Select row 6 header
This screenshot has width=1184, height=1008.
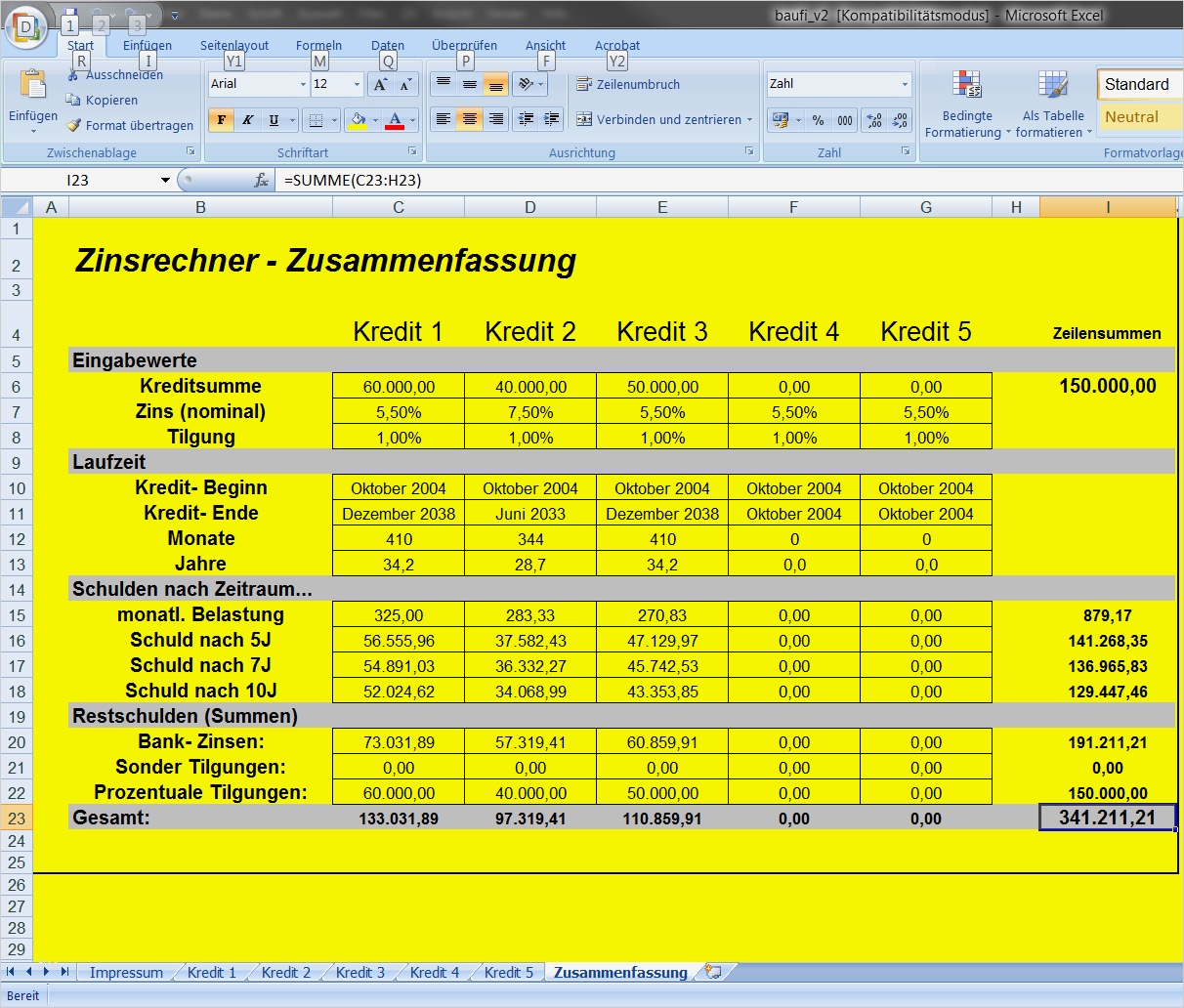click(x=17, y=386)
